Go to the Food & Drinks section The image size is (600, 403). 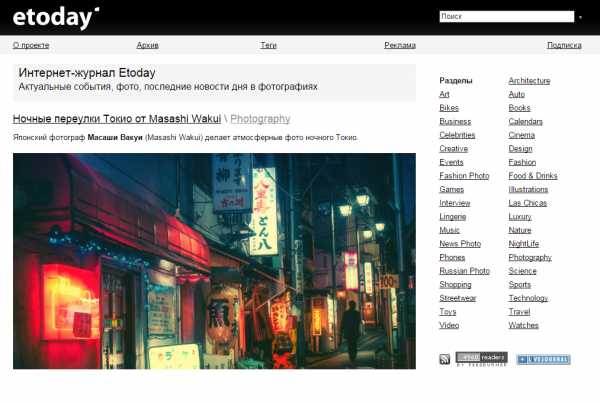pyautogui.click(x=533, y=176)
